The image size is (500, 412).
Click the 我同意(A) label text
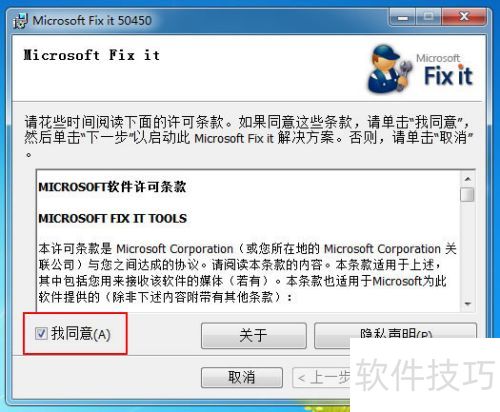(x=81, y=334)
